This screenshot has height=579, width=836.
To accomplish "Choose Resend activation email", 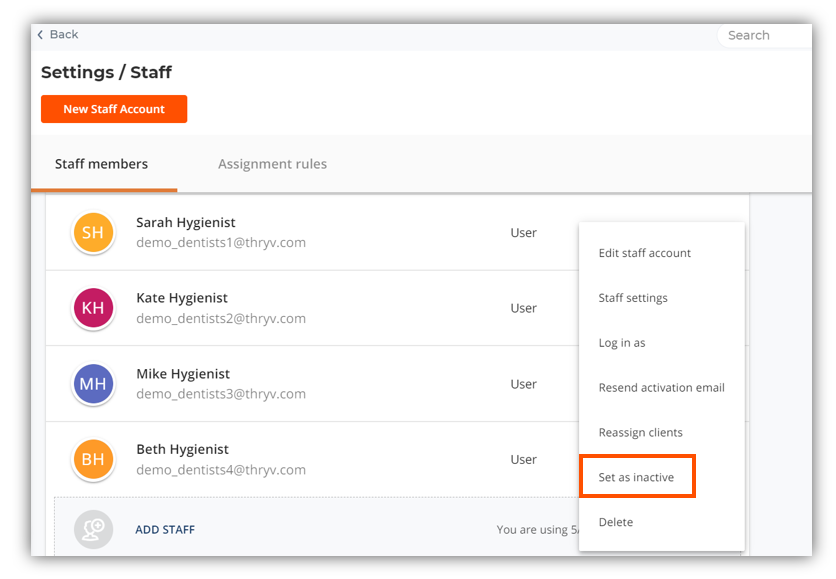I will tap(661, 388).
